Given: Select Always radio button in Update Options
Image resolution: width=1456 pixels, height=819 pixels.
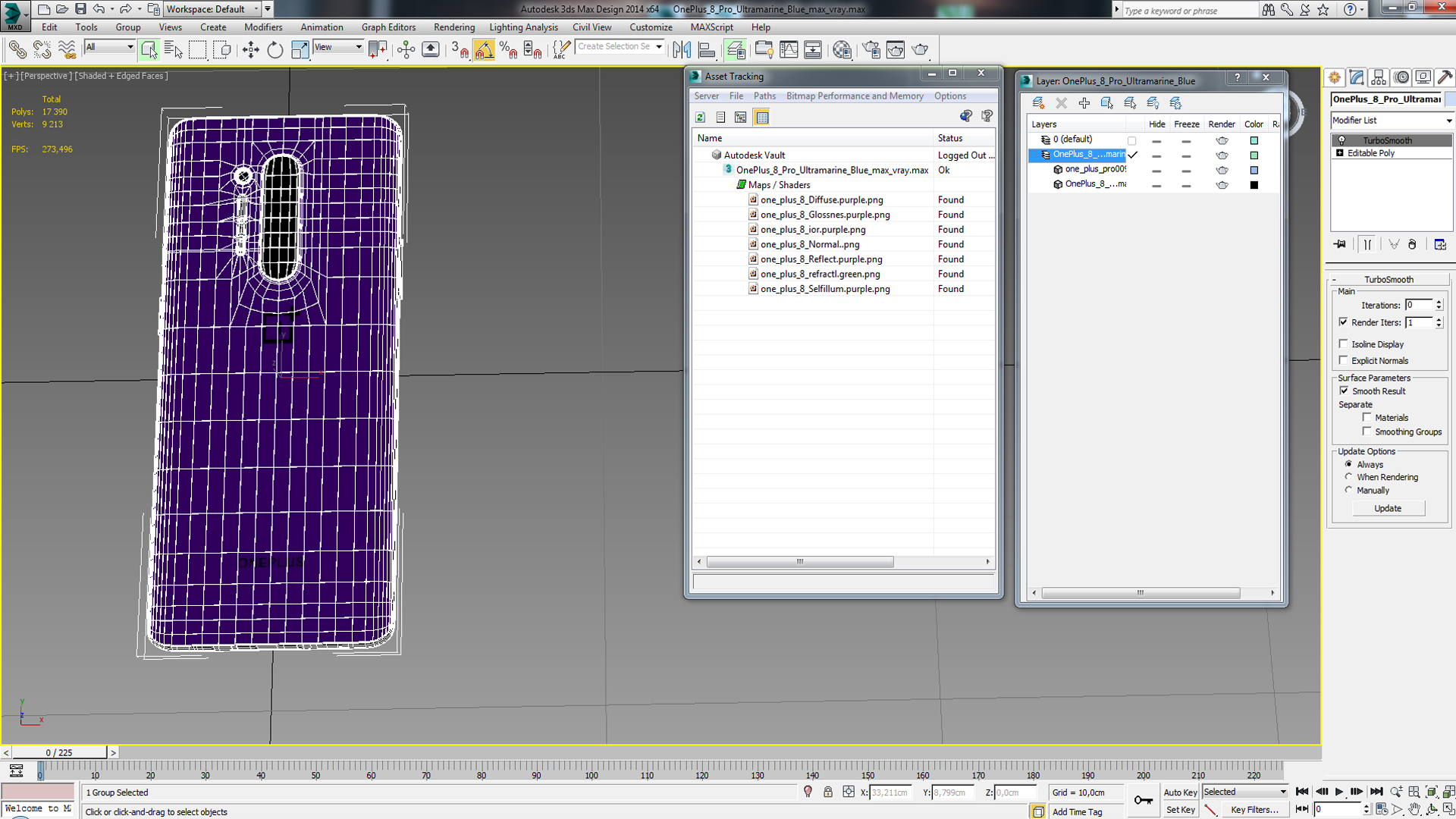Looking at the screenshot, I should [1350, 464].
